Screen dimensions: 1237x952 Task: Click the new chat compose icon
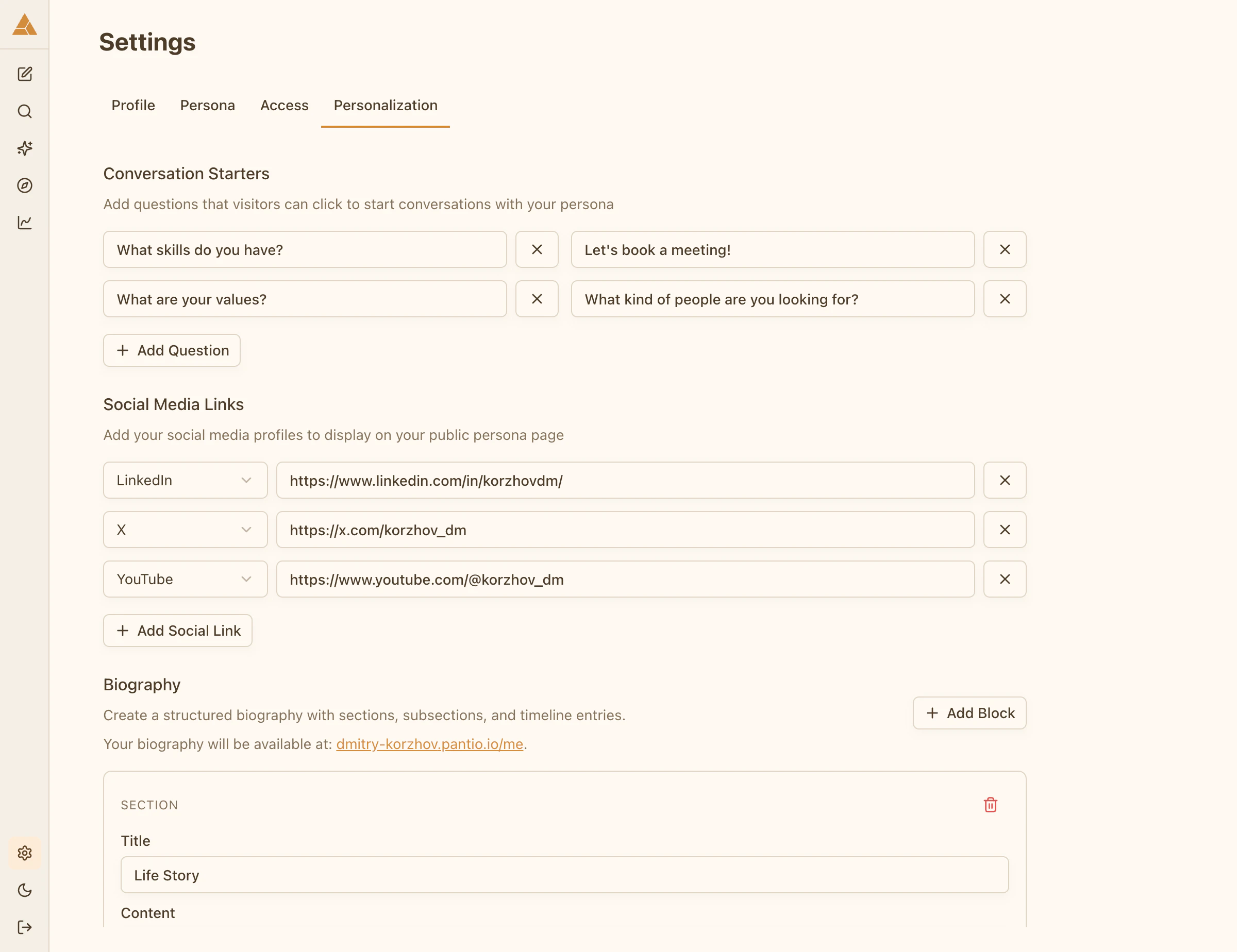click(x=24, y=74)
